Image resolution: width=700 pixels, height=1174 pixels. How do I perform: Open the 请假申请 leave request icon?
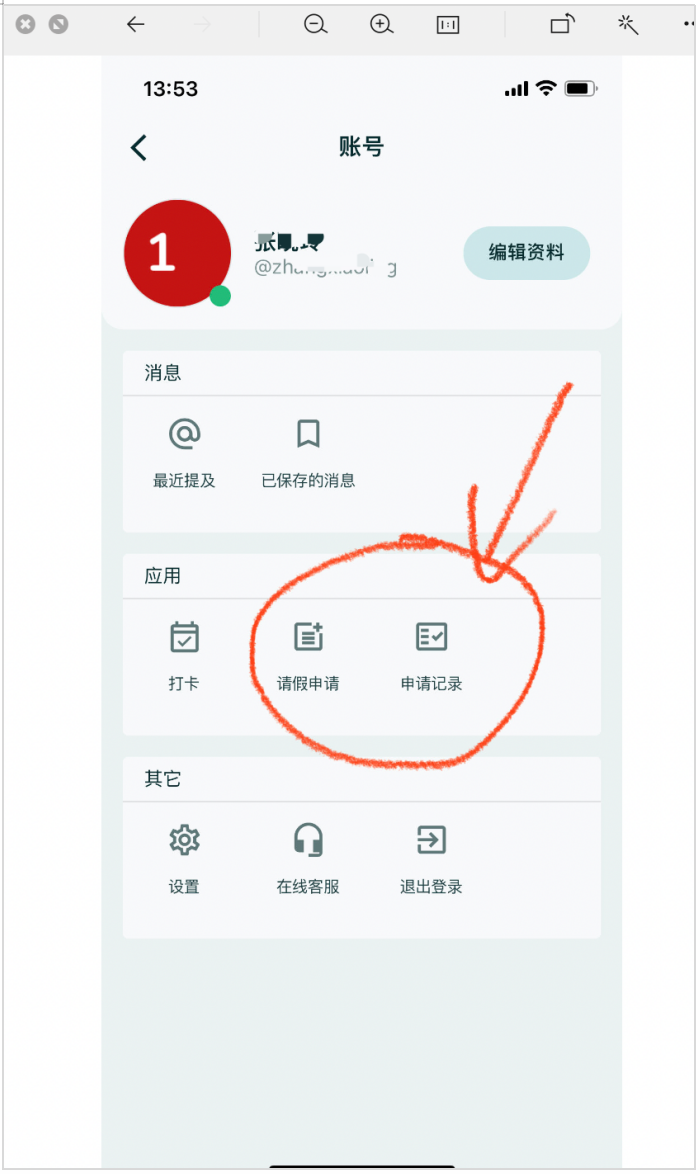tap(308, 637)
